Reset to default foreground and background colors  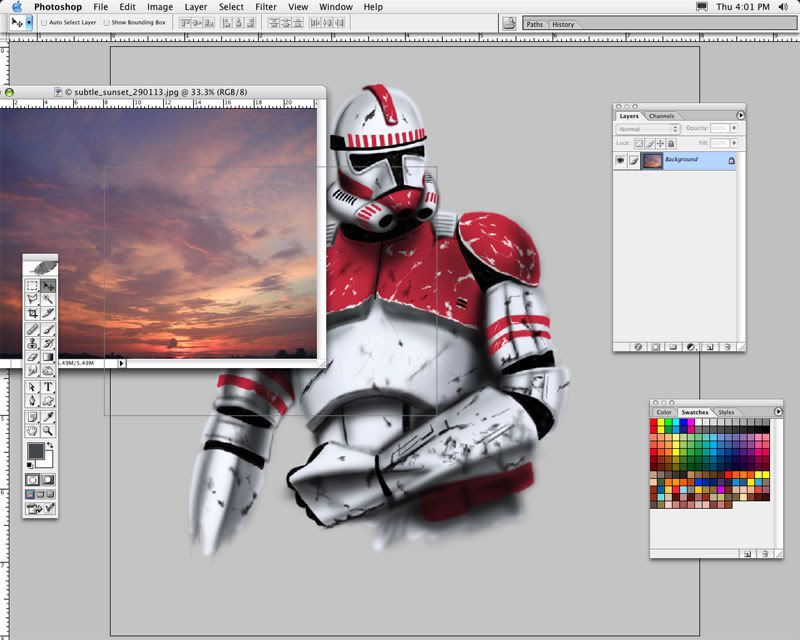30,465
